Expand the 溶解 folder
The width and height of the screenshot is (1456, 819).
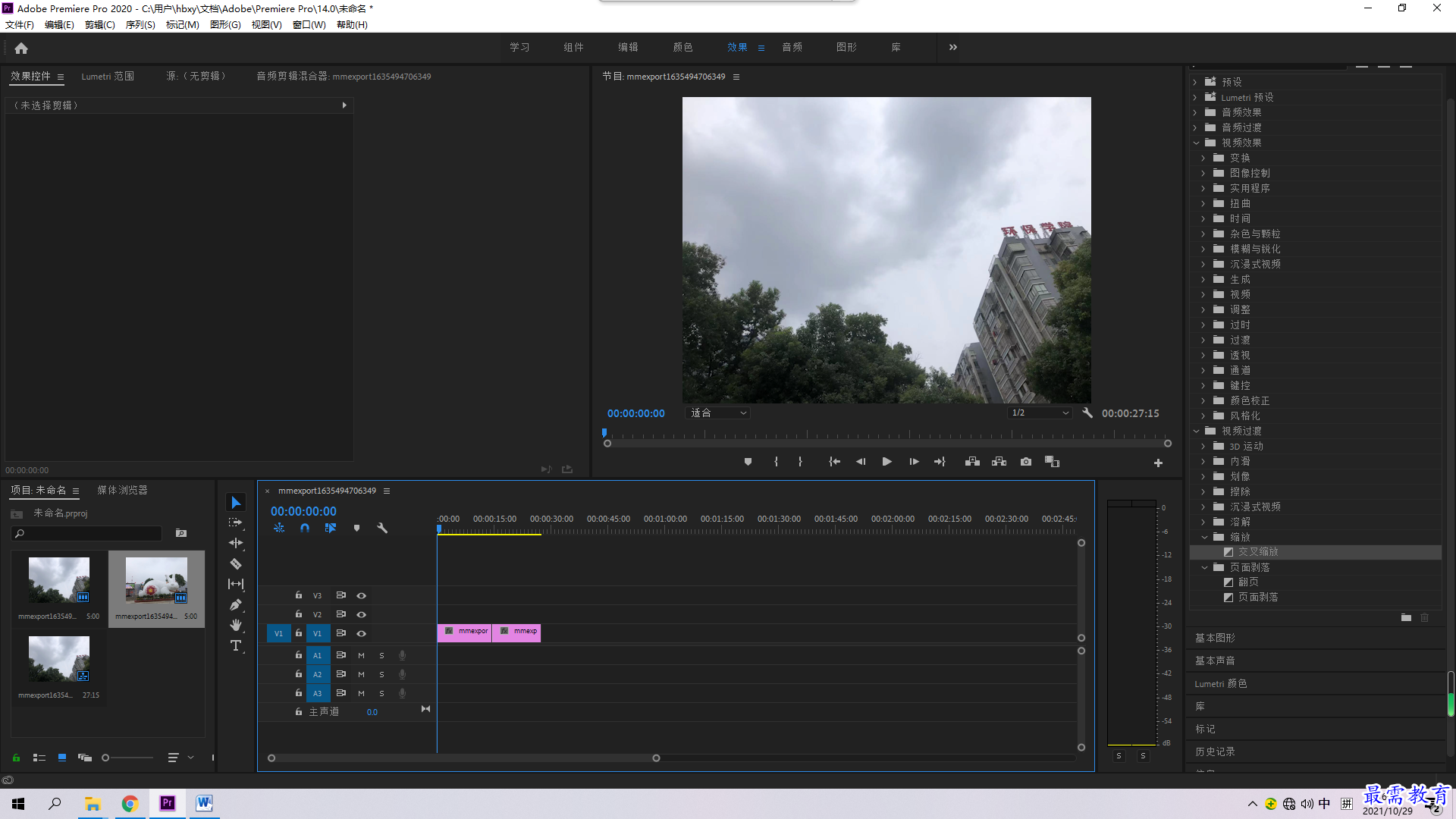pyautogui.click(x=1203, y=522)
